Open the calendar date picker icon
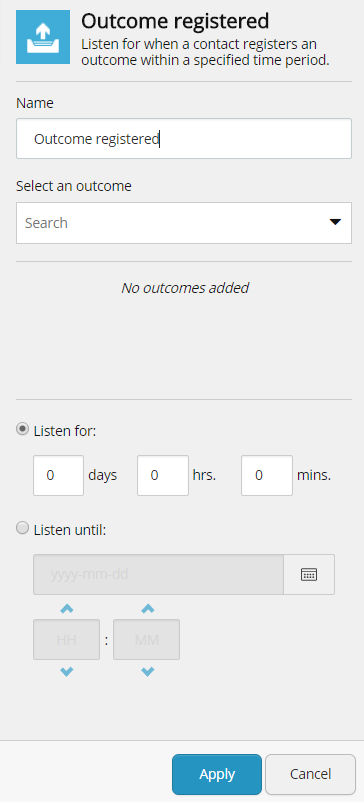The image size is (364, 802). point(309,574)
